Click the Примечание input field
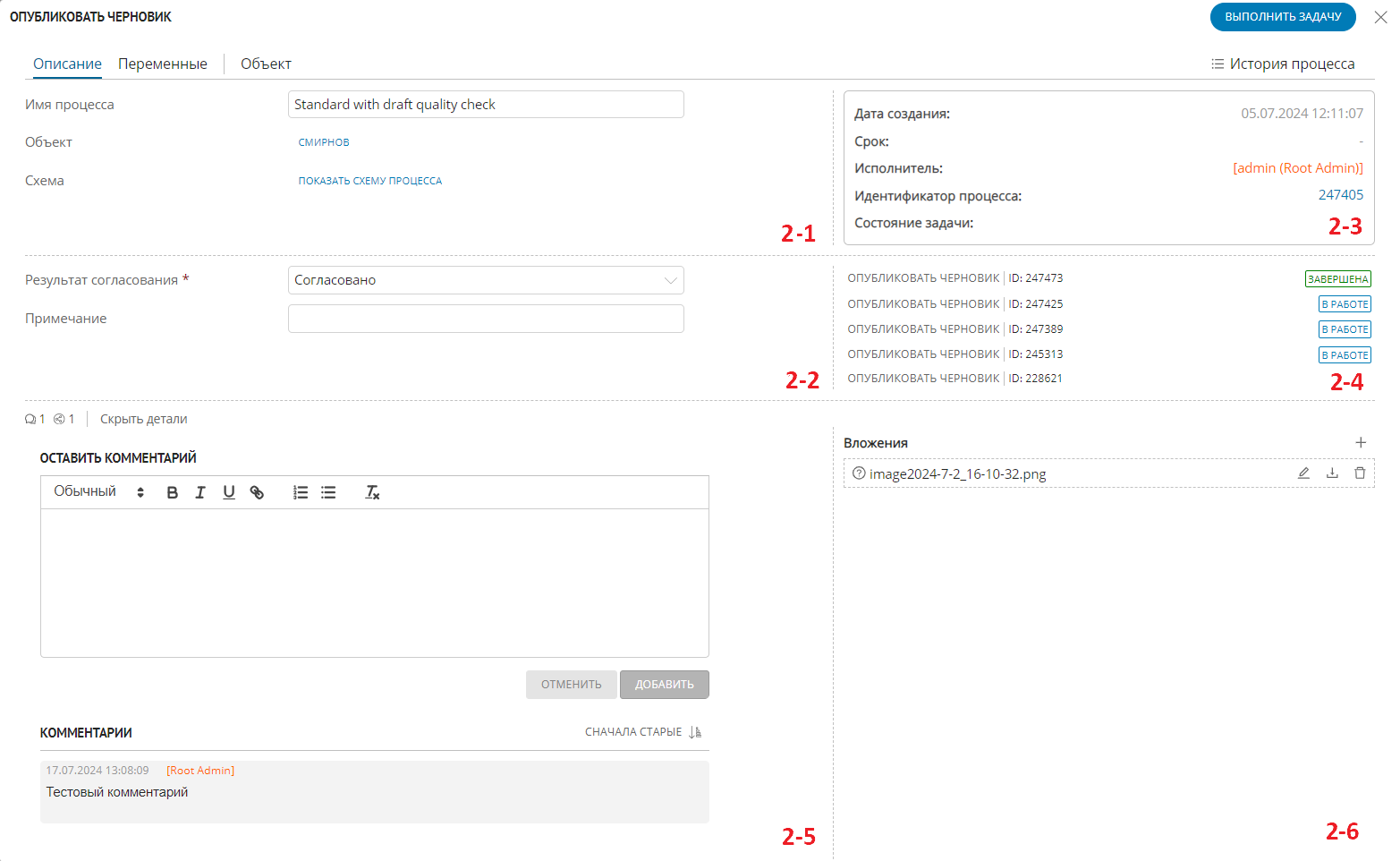 pyautogui.click(x=486, y=319)
